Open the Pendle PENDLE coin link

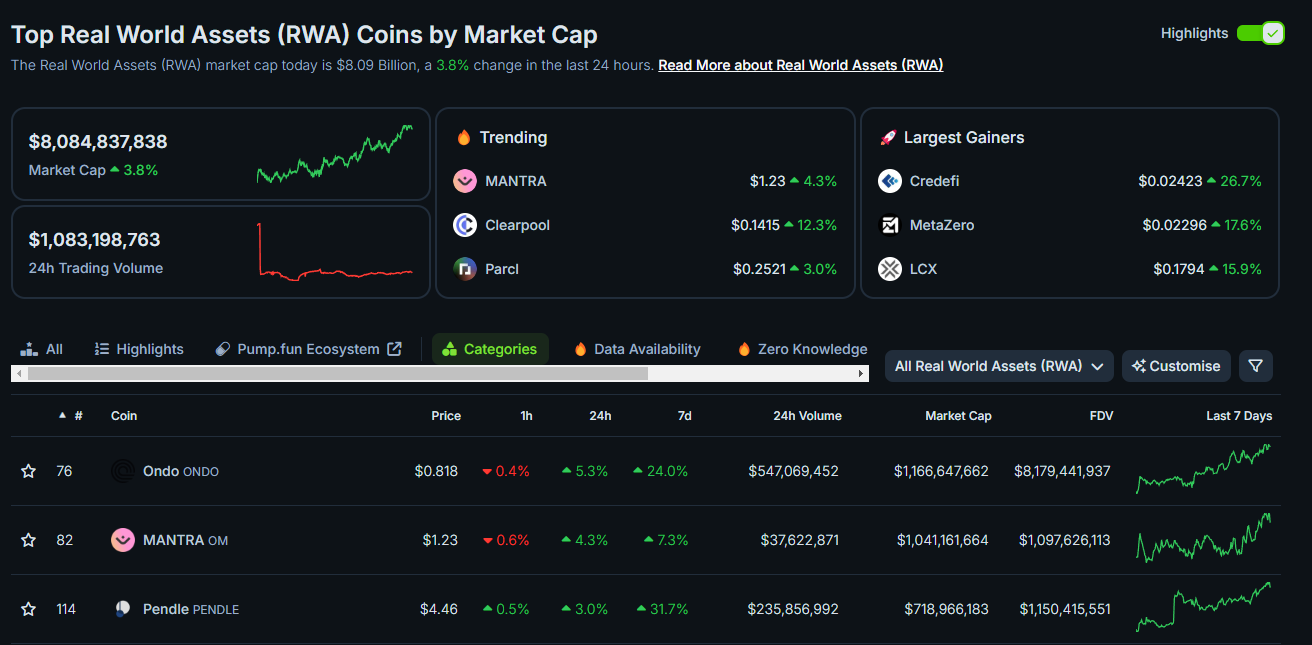click(x=191, y=609)
